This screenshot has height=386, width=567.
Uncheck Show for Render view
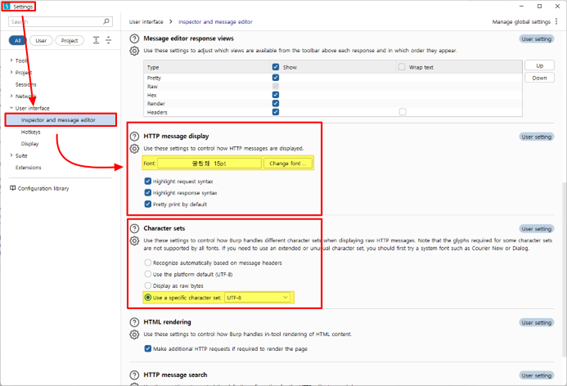point(276,103)
